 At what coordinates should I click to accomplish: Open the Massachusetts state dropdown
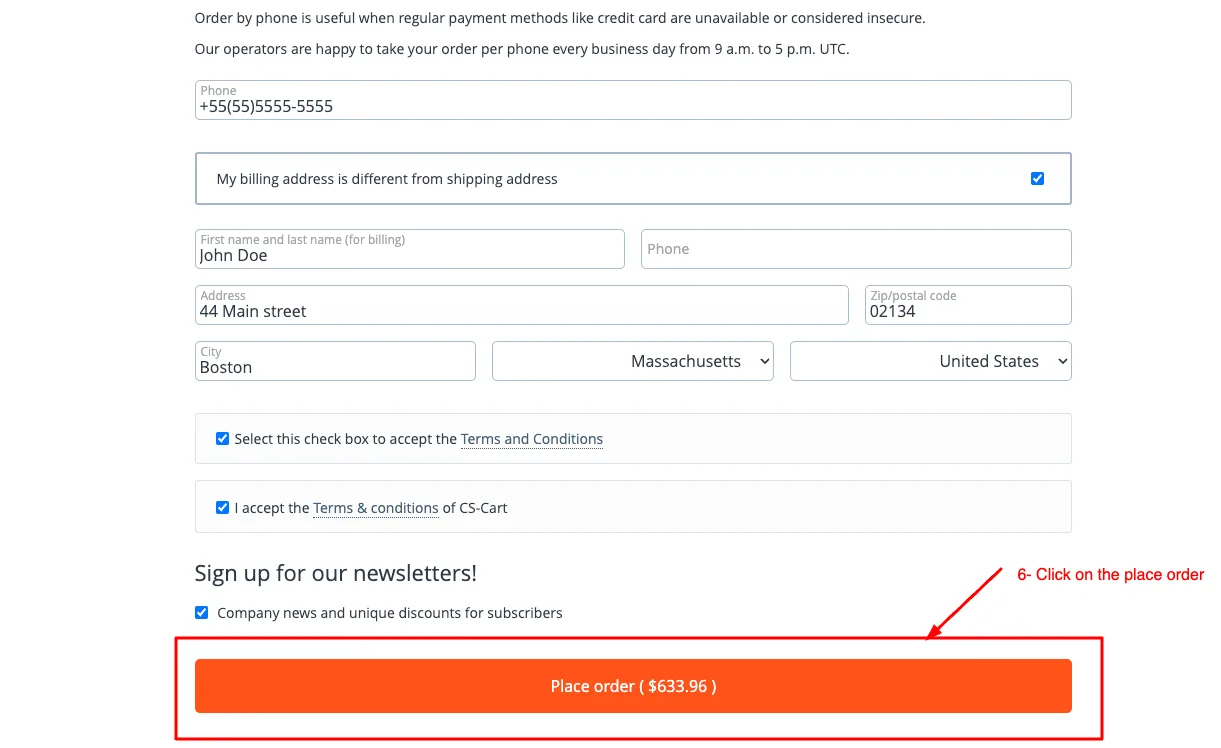(633, 361)
